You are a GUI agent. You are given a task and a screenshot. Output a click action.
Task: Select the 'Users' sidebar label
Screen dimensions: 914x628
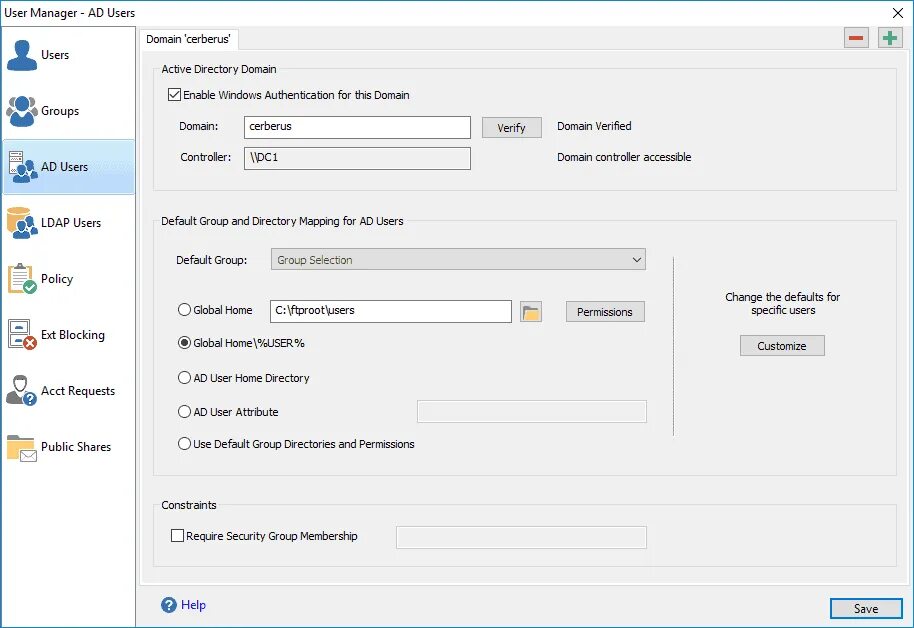(55, 55)
